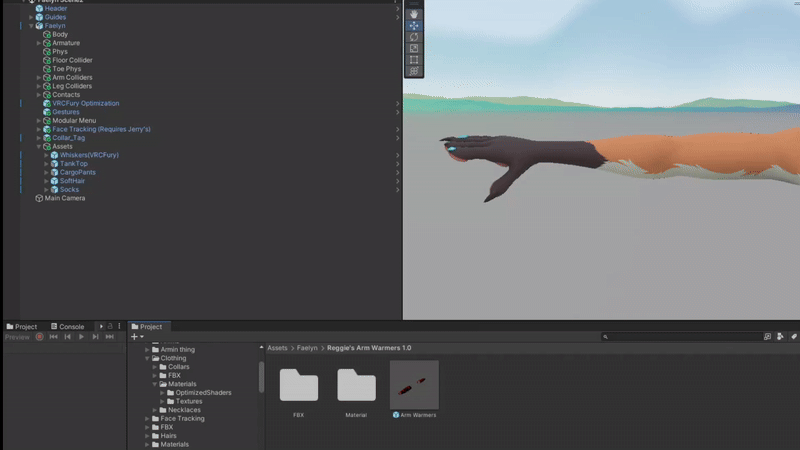Switch to the right Project tab
The height and width of the screenshot is (450, 800).
click(x=147, y=327)
